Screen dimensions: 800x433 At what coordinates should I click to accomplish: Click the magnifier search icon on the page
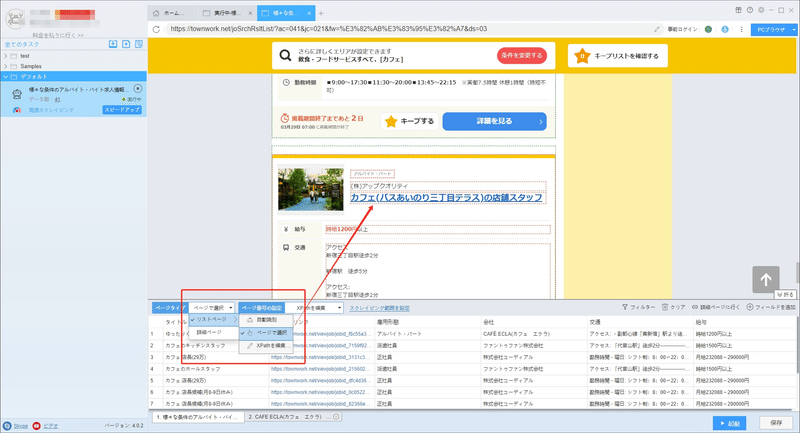pos(285,55)
